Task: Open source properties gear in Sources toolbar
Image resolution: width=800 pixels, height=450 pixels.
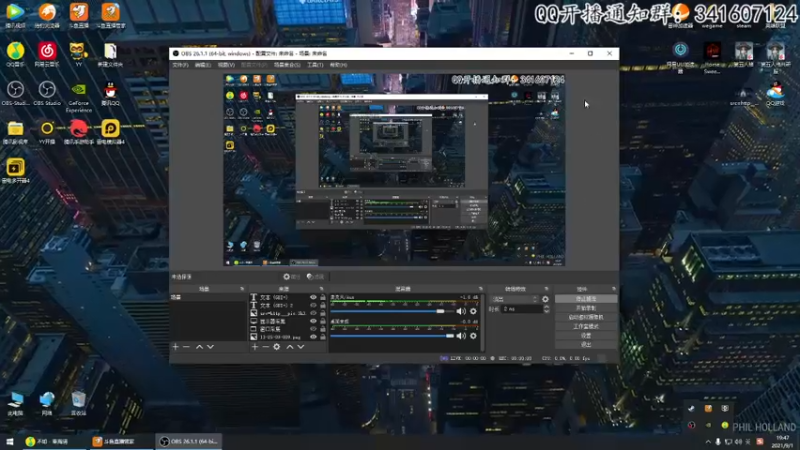Action: [x=277, y=347]
